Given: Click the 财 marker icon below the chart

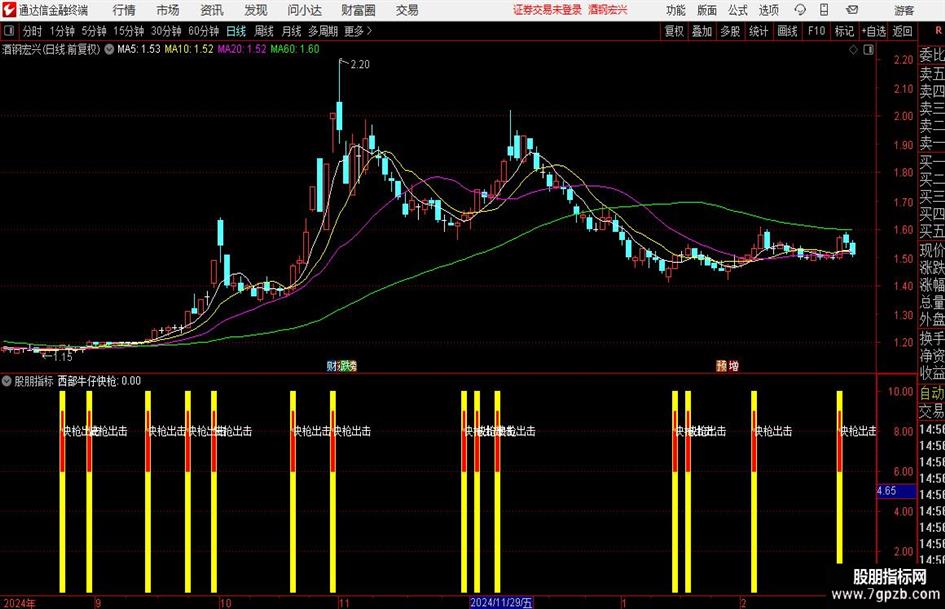Looking at the screenshot, I should pyautogui.click(x=331, y=365).
